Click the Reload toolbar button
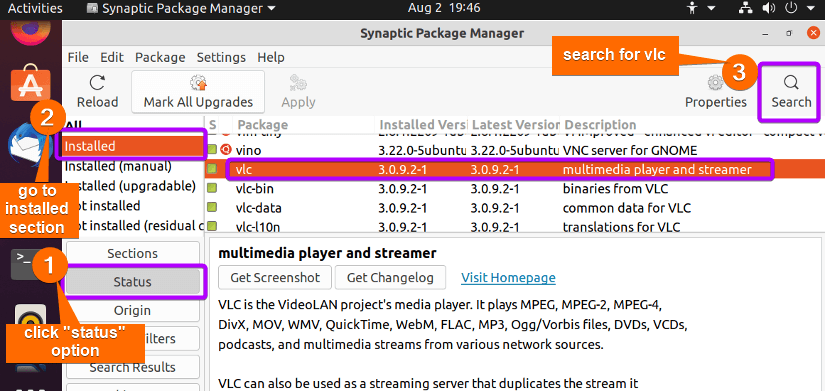The height and width of the screenshot is (391, 825). click(97, 91)
